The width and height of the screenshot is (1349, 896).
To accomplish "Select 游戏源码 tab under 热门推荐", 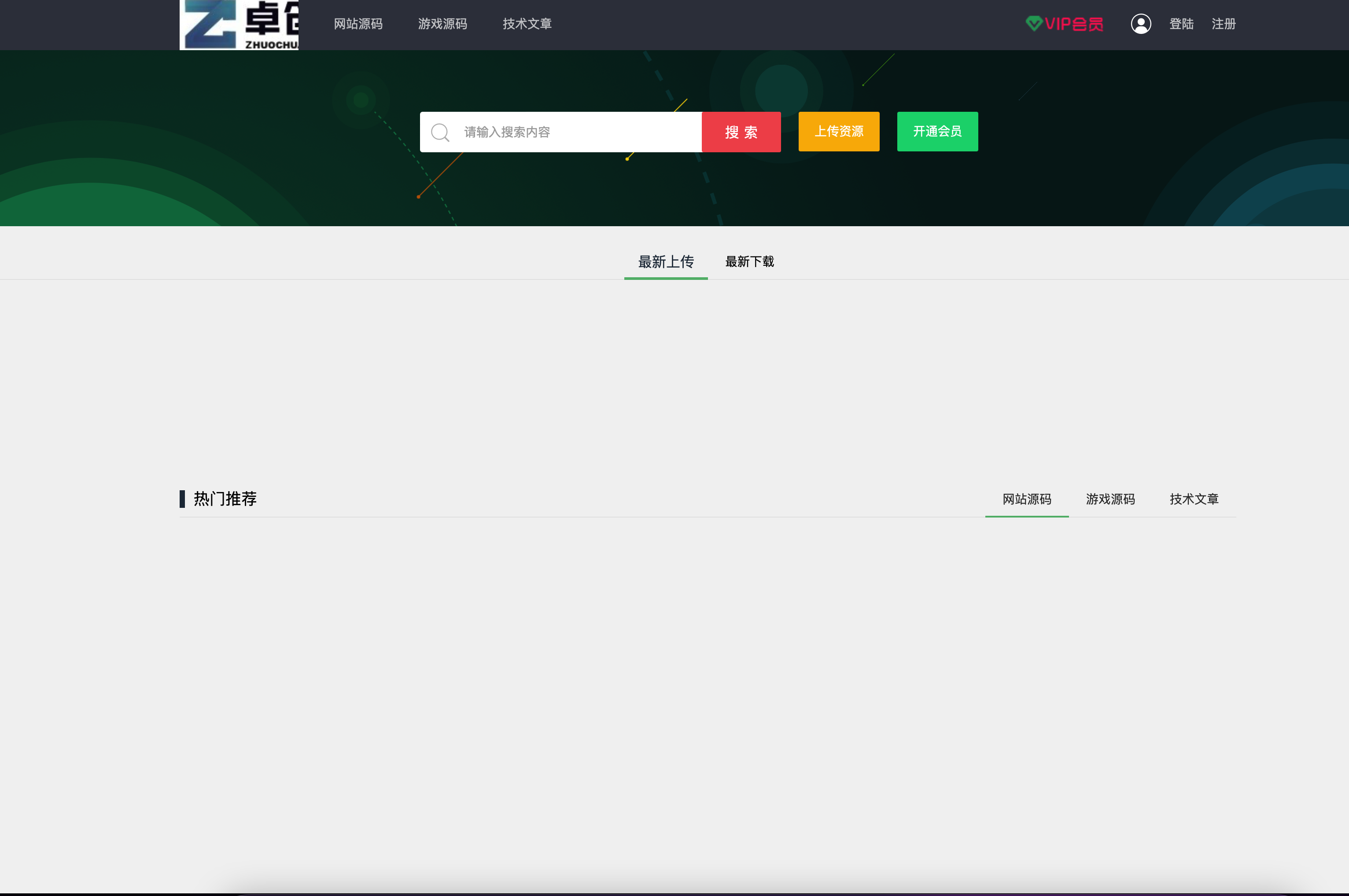I will coord(1111,499).
